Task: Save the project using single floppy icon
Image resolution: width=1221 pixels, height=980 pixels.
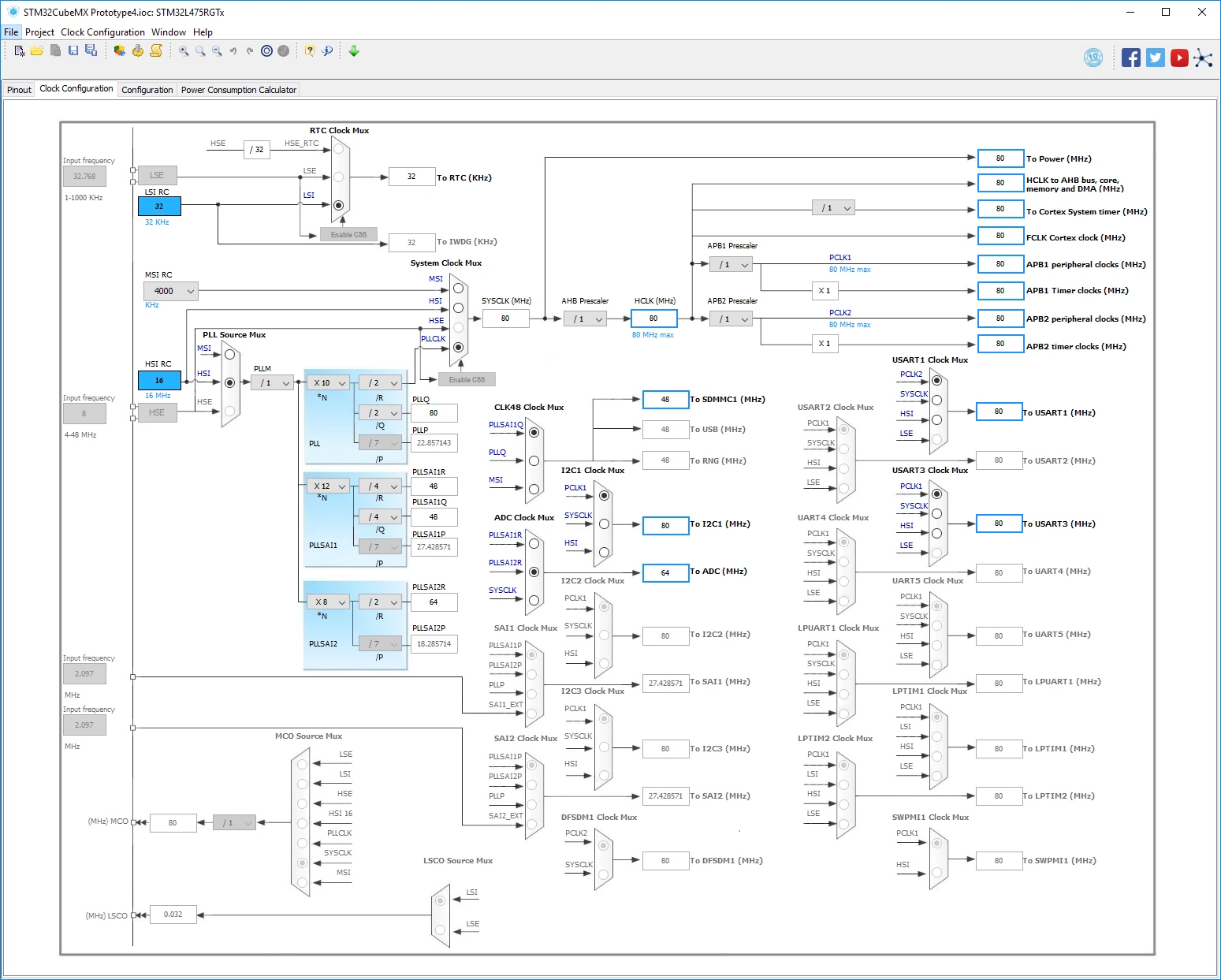Action: (73, 50)
